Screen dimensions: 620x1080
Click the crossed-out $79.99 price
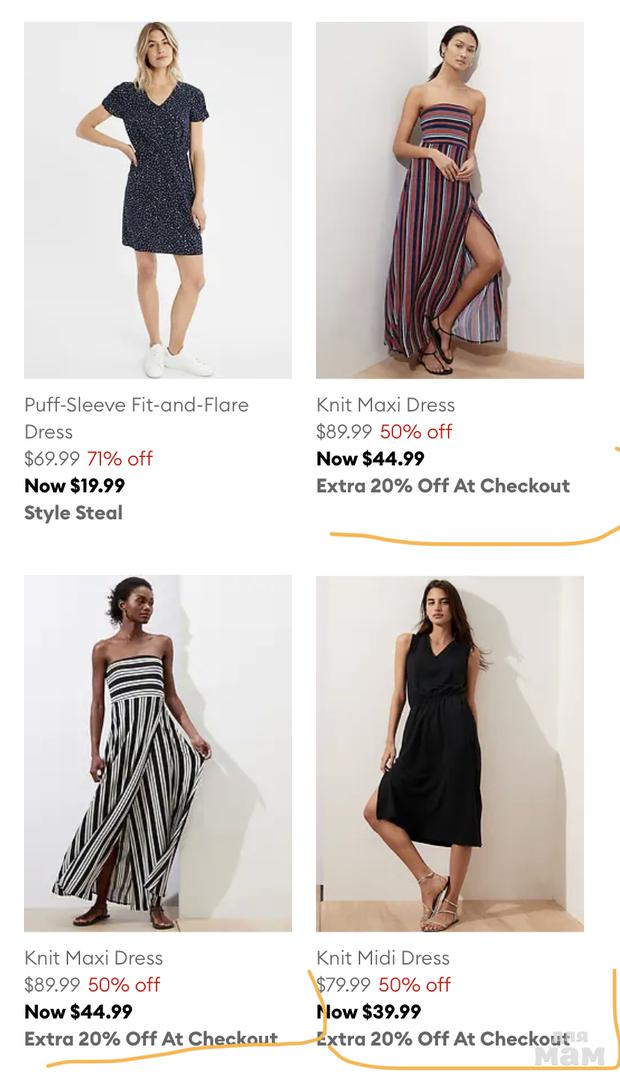tap(343, 985)
